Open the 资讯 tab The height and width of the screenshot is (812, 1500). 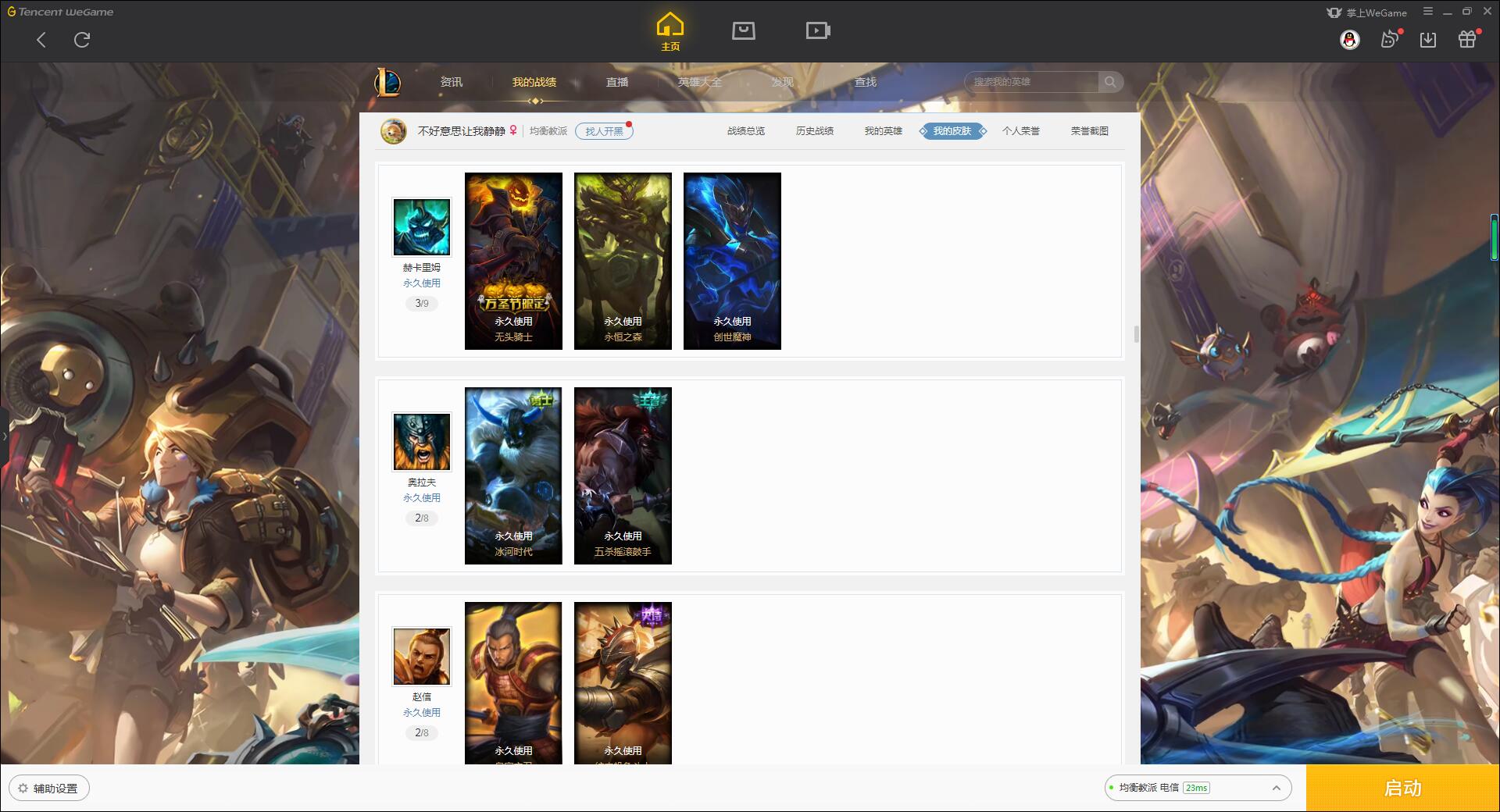[x=452, y=82]
